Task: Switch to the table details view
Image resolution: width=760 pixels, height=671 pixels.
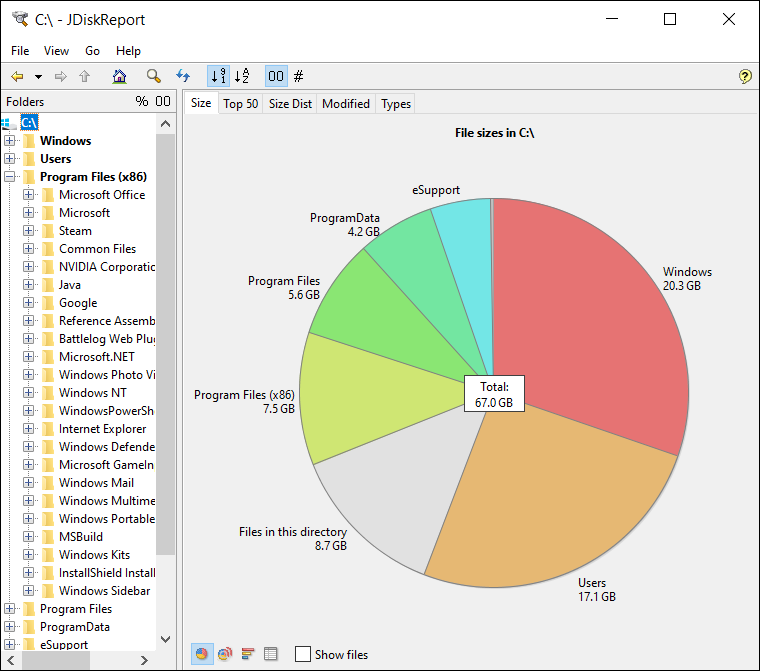Action: point(270,654)
